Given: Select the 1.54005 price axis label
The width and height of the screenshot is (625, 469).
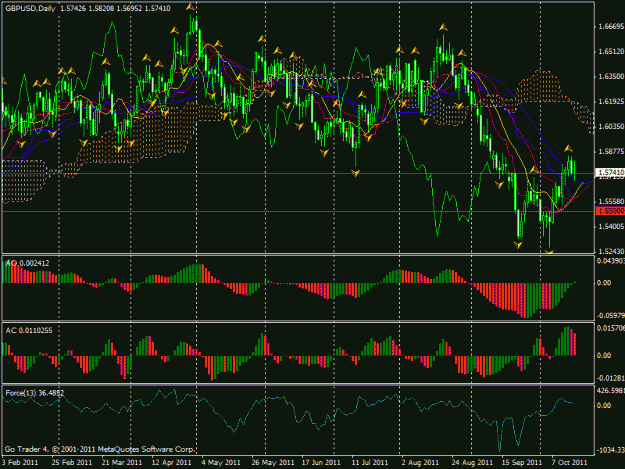Looking at the screenshot, I should tap(611, 226).
